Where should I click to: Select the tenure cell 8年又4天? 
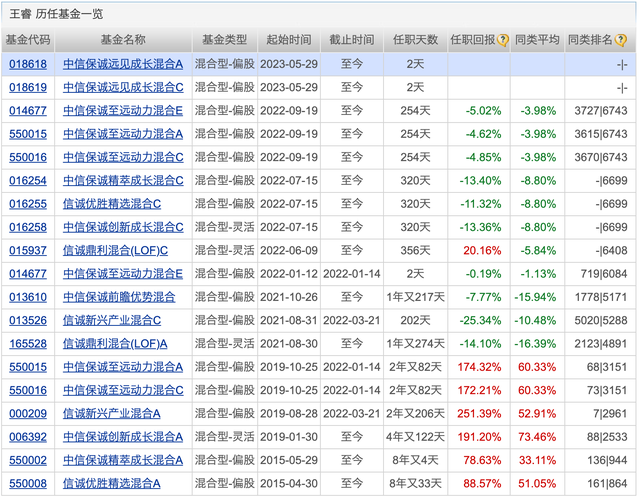coord(415,460)
